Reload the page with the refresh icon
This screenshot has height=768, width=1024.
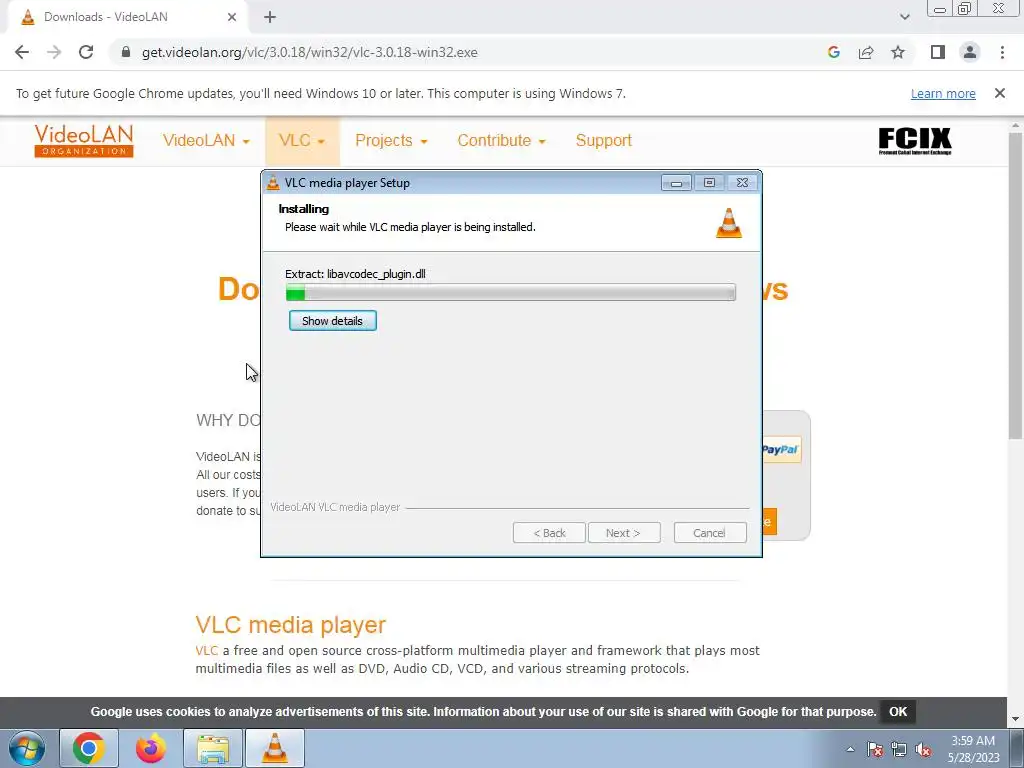pos(86,52)
